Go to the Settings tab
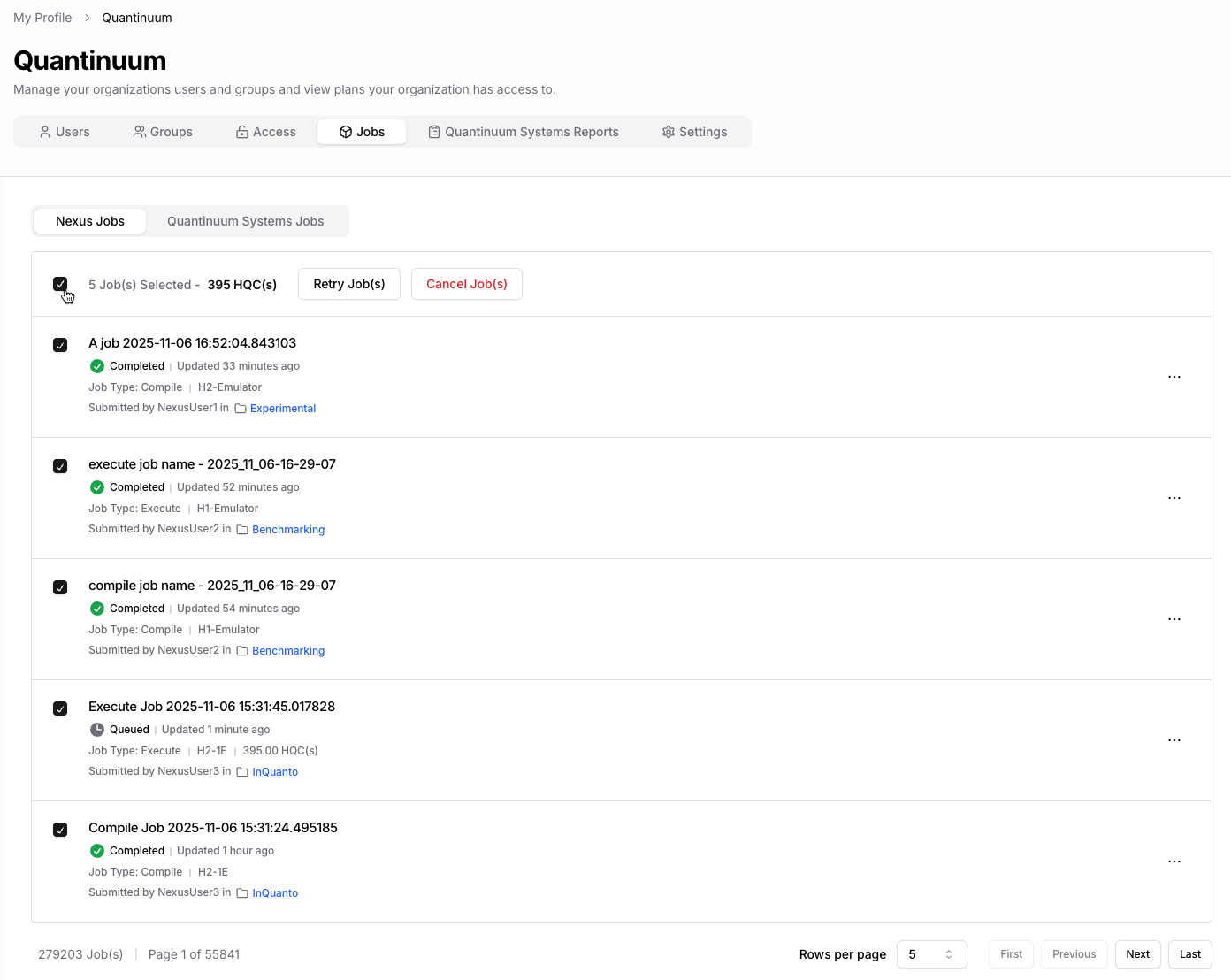Screen dimensions: 1231x980 tap(694, 132)
